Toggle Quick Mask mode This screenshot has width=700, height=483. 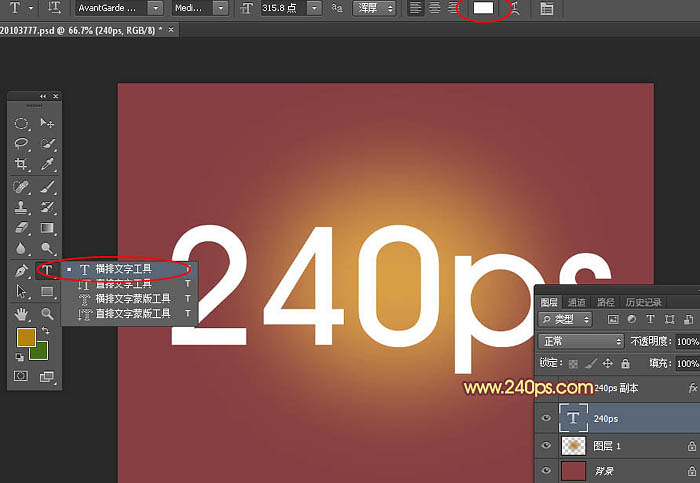click(x=21, y=376)
